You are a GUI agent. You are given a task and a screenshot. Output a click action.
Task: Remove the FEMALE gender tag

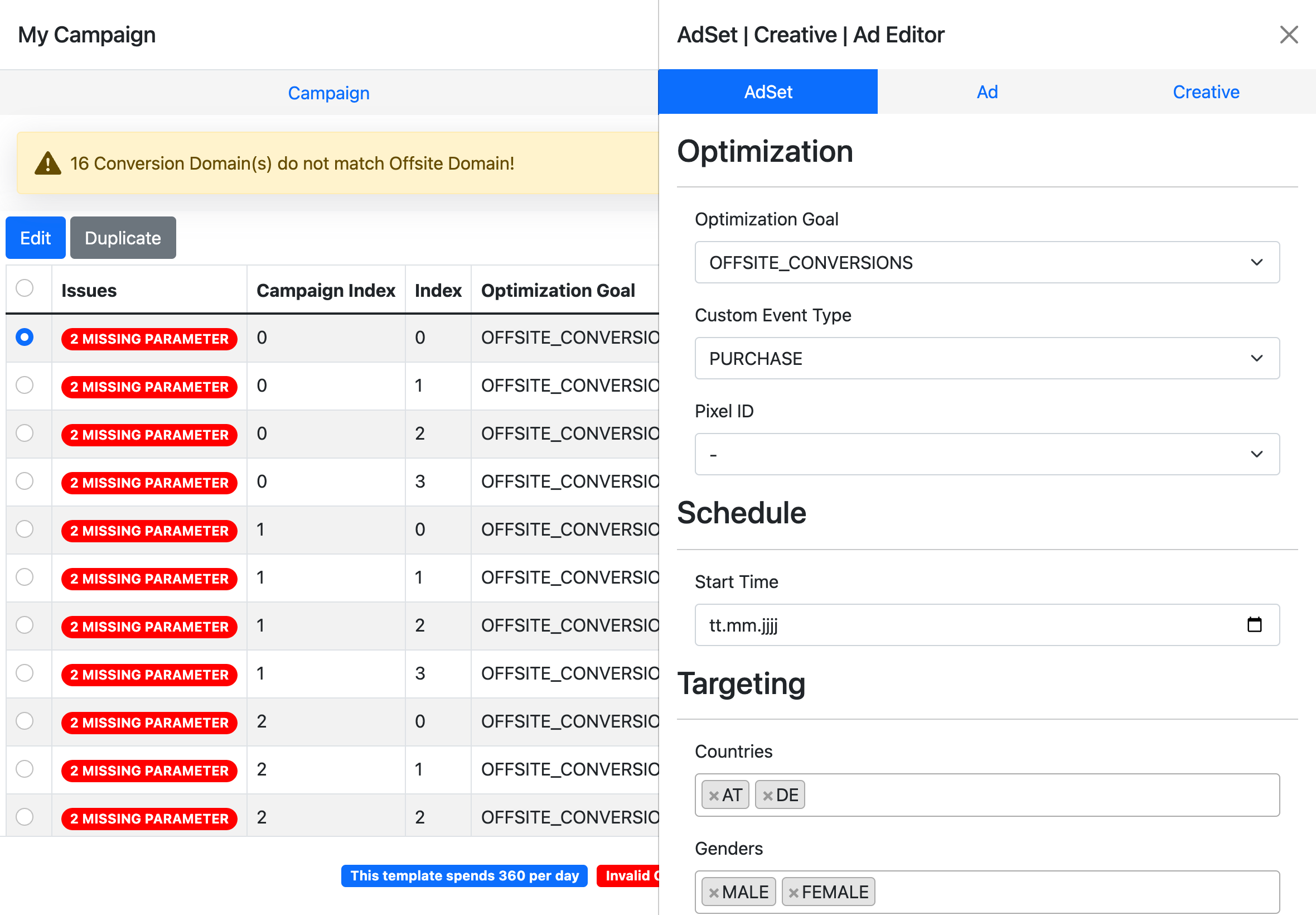(794, 893)
